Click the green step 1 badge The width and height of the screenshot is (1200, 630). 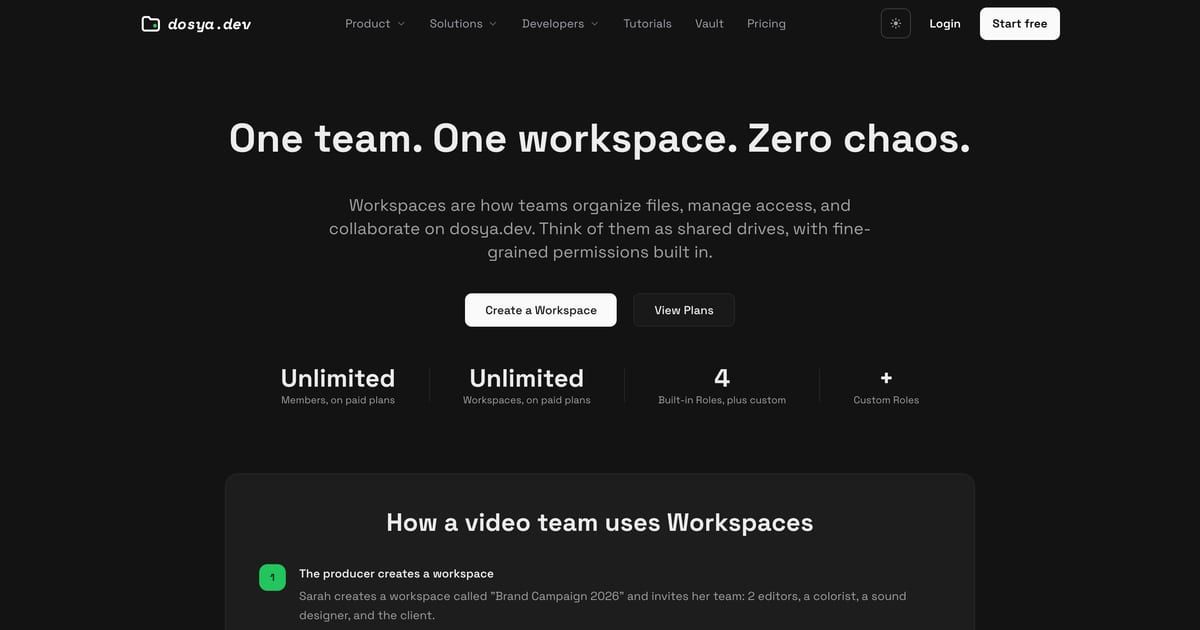pos(272,577)
